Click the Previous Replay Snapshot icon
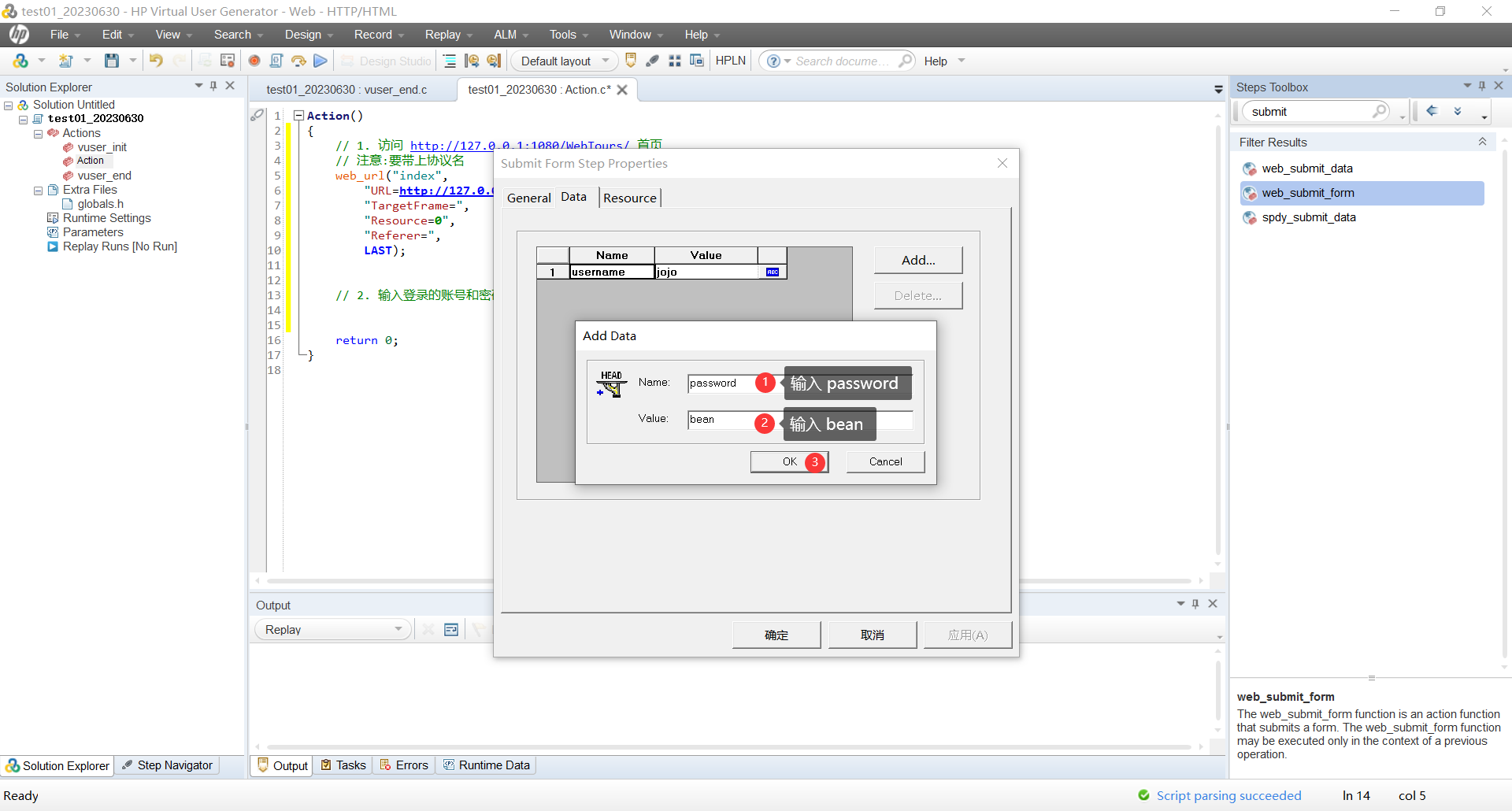Screen dimensions: 1512x811 tap(472, 61)
